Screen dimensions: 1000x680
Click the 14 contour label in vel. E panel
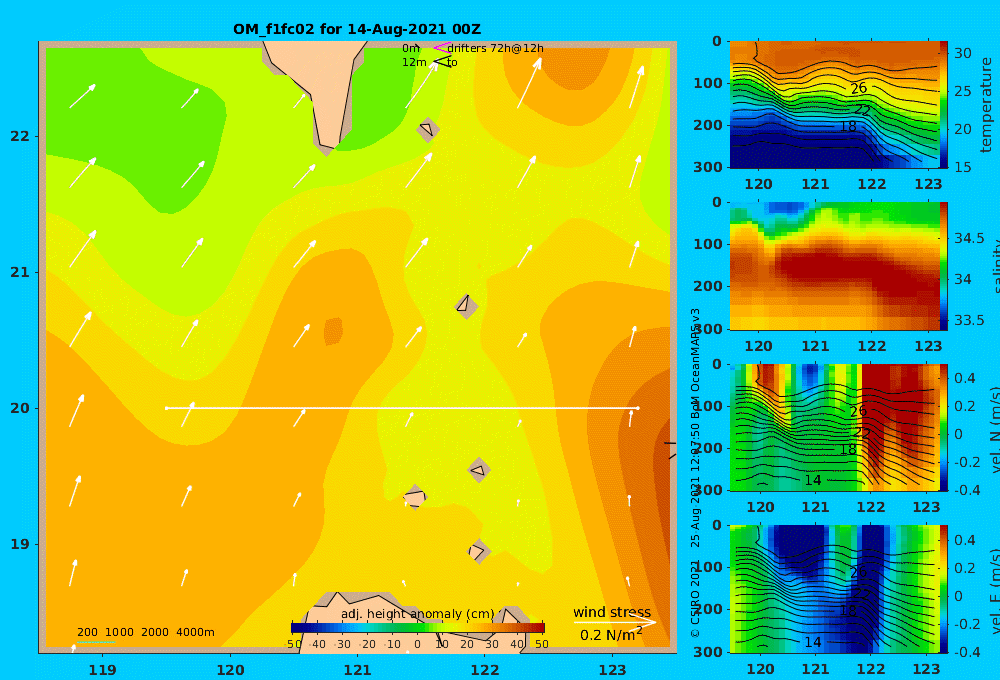[x=812, y=642]
